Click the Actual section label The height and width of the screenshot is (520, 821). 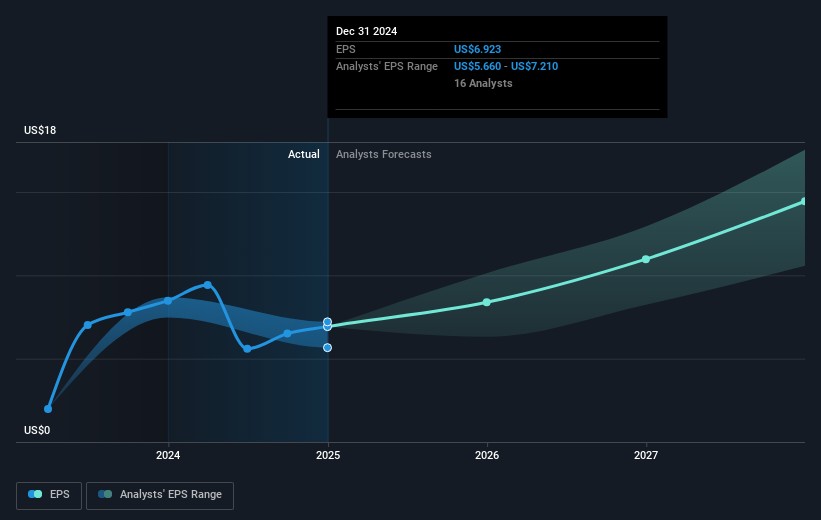click(303, 154)
